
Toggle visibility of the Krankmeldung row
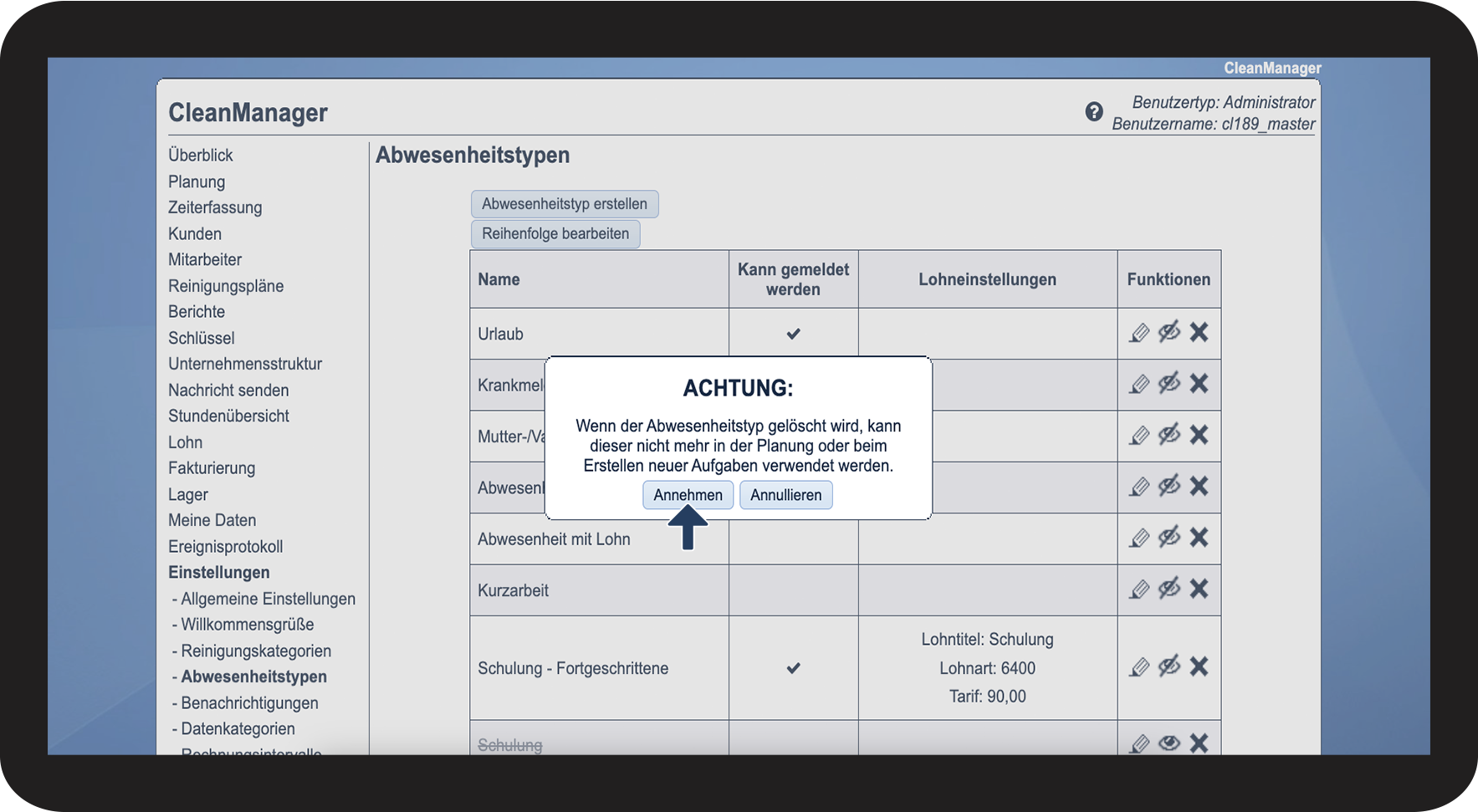point(1169,383)
